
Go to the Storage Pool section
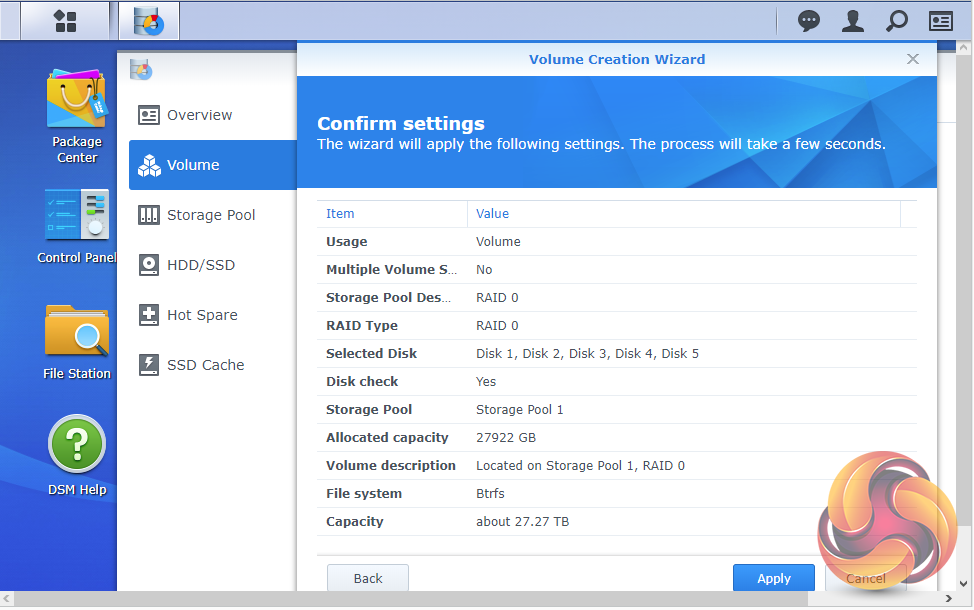(211, 215)
